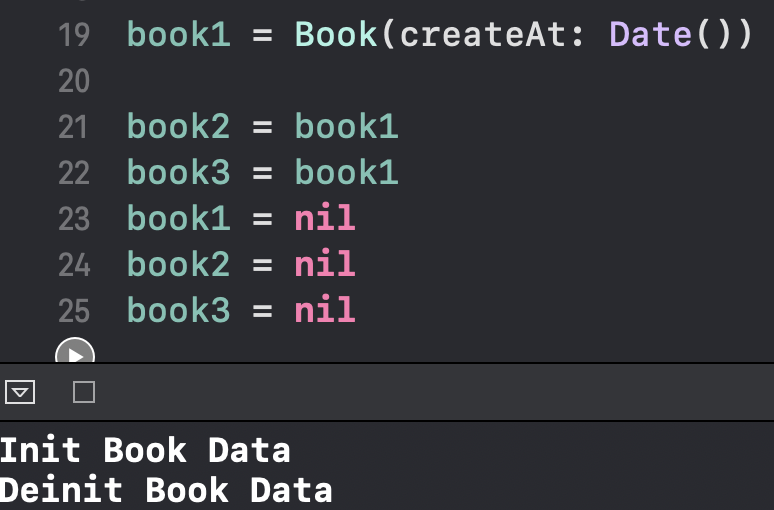Click book2 variable on line 21

pos(179,126)
